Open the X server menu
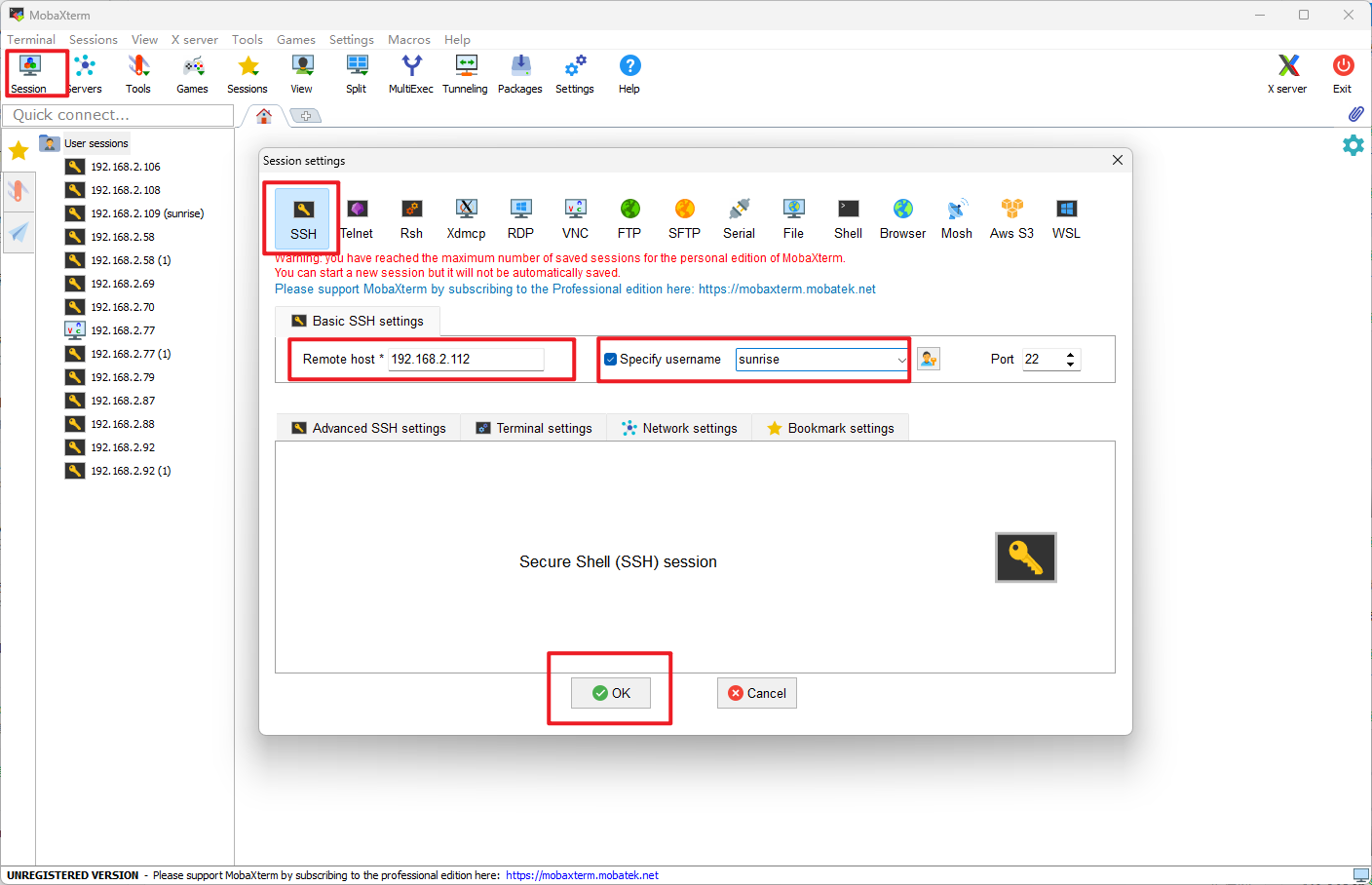The height and width of the screenshot is (885, 1372). pyautogui.click(x=195, y=40)
